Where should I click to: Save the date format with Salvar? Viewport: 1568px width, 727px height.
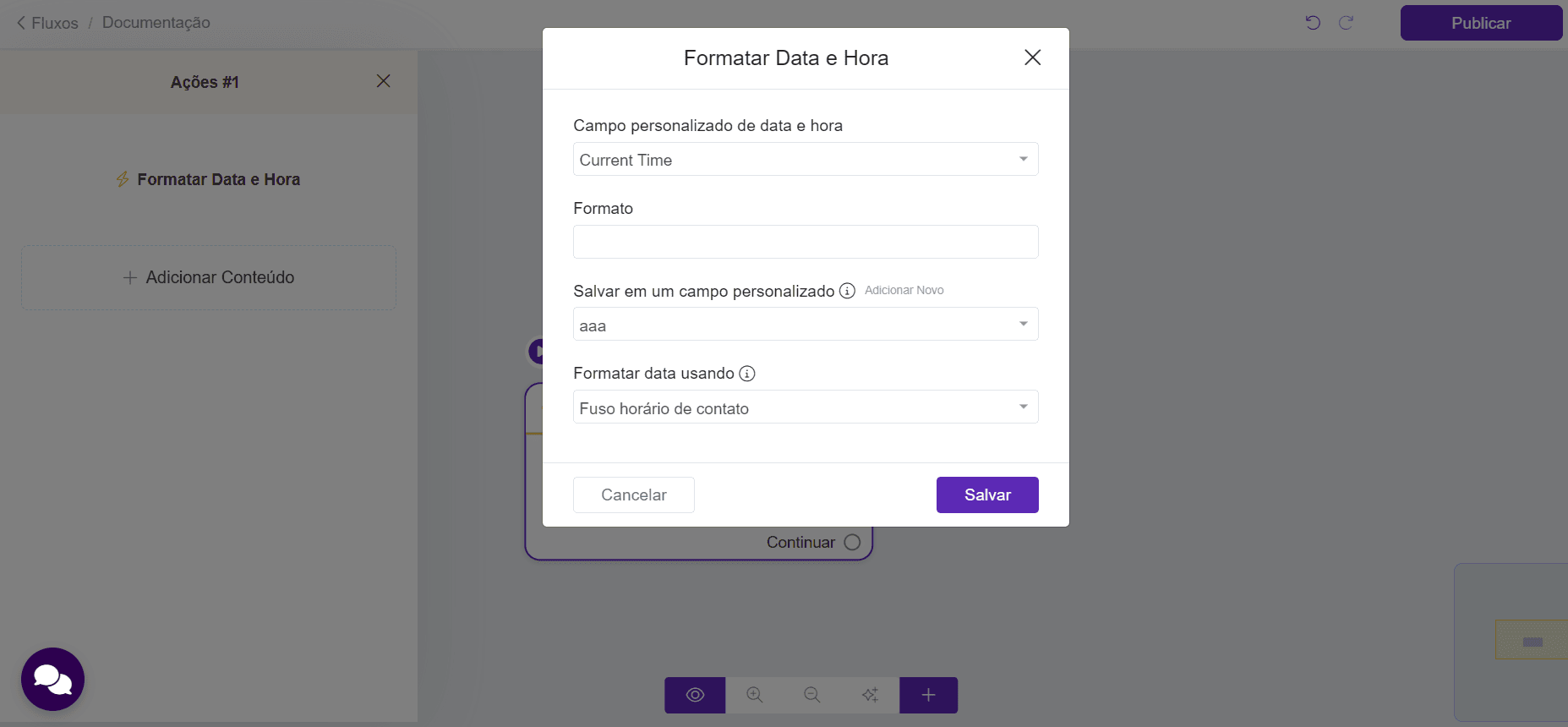(987, 495)
